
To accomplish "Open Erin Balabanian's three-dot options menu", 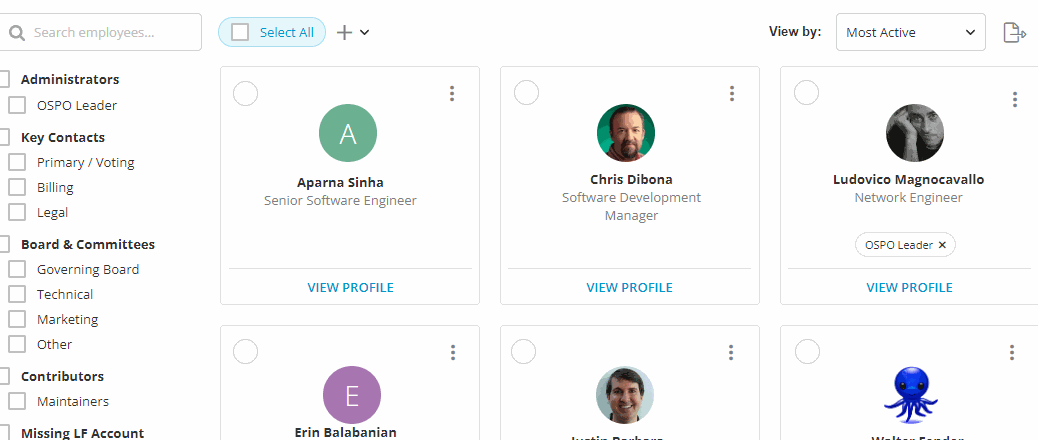I will click(x=453, y=352).
